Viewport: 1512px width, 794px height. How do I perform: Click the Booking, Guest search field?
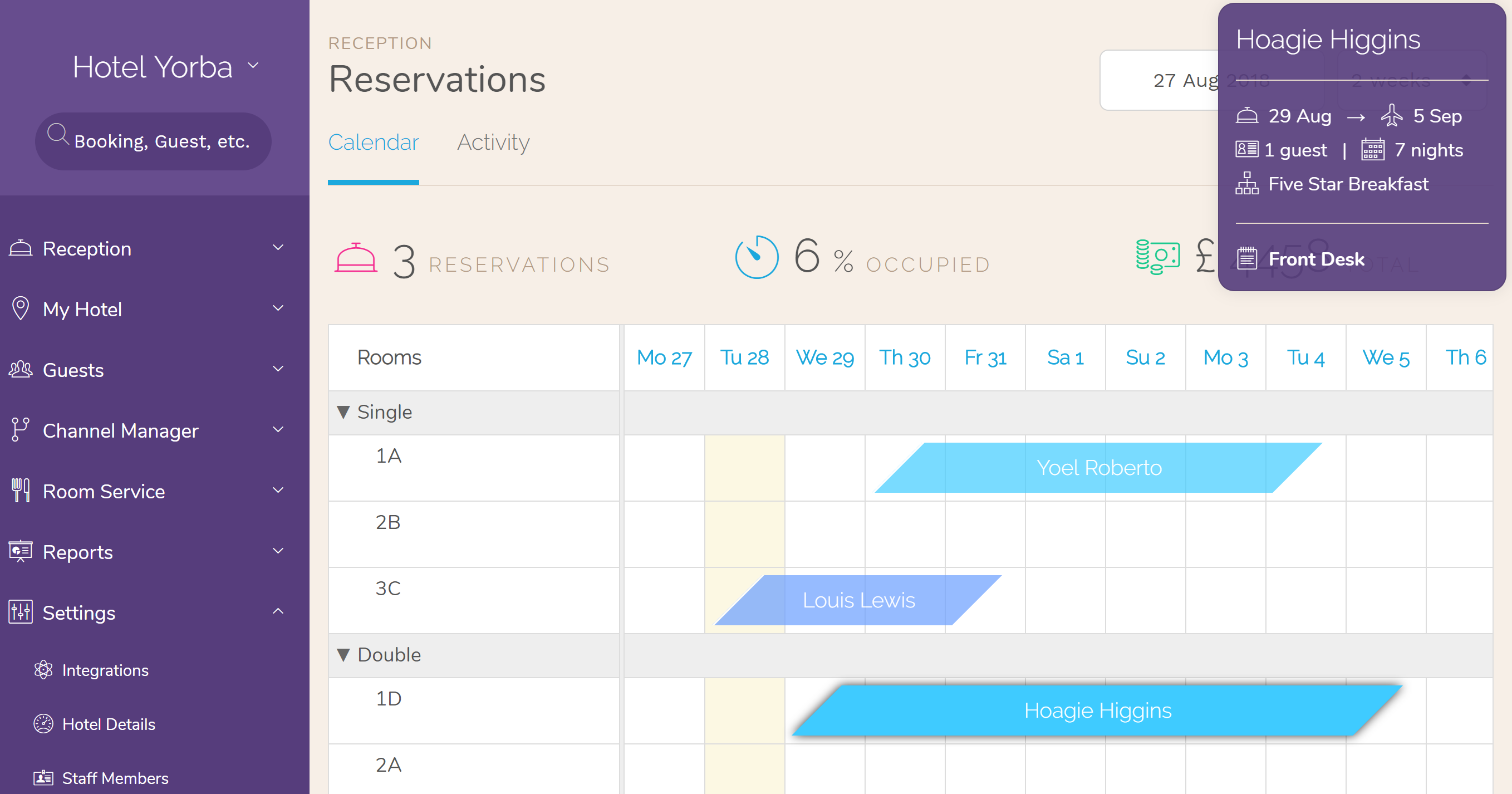153,141
